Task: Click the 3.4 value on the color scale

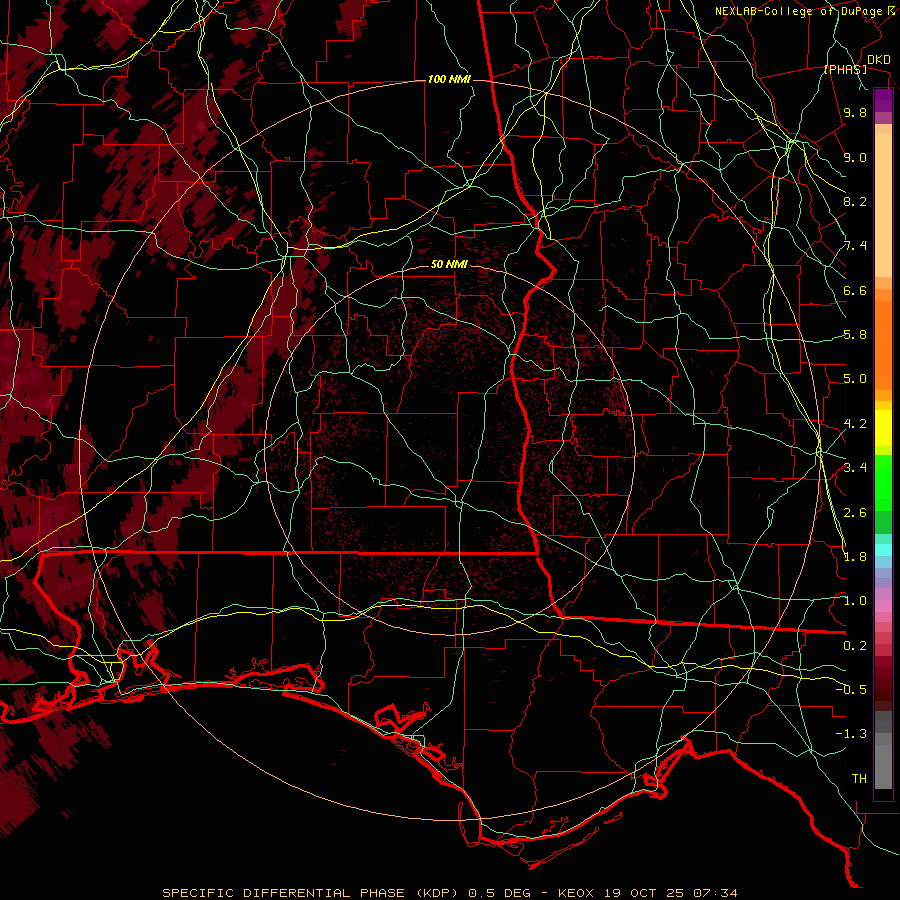Action: tap(855, 468)
